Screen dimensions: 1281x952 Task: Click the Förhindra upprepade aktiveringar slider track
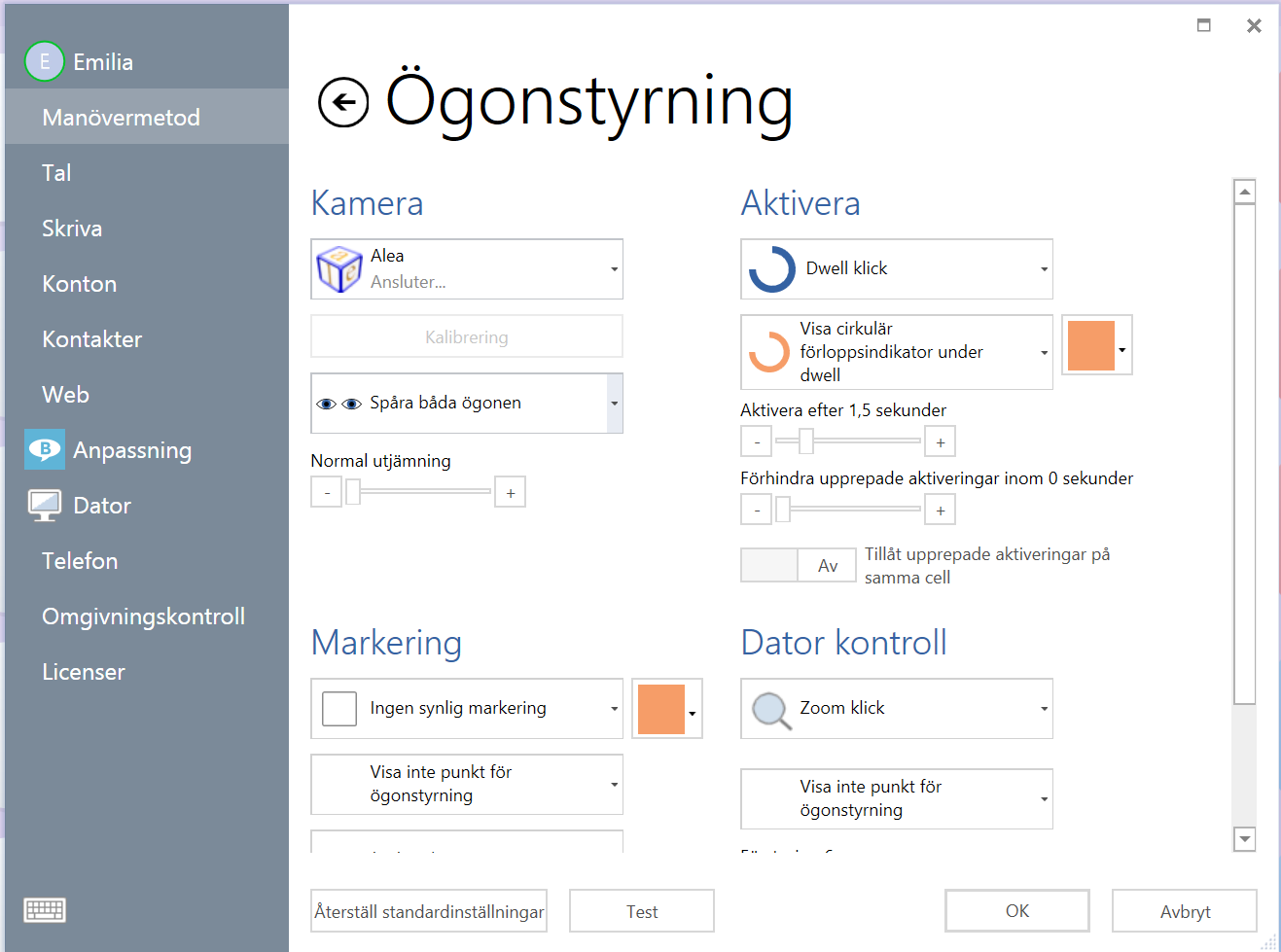(x=848, y=510)
